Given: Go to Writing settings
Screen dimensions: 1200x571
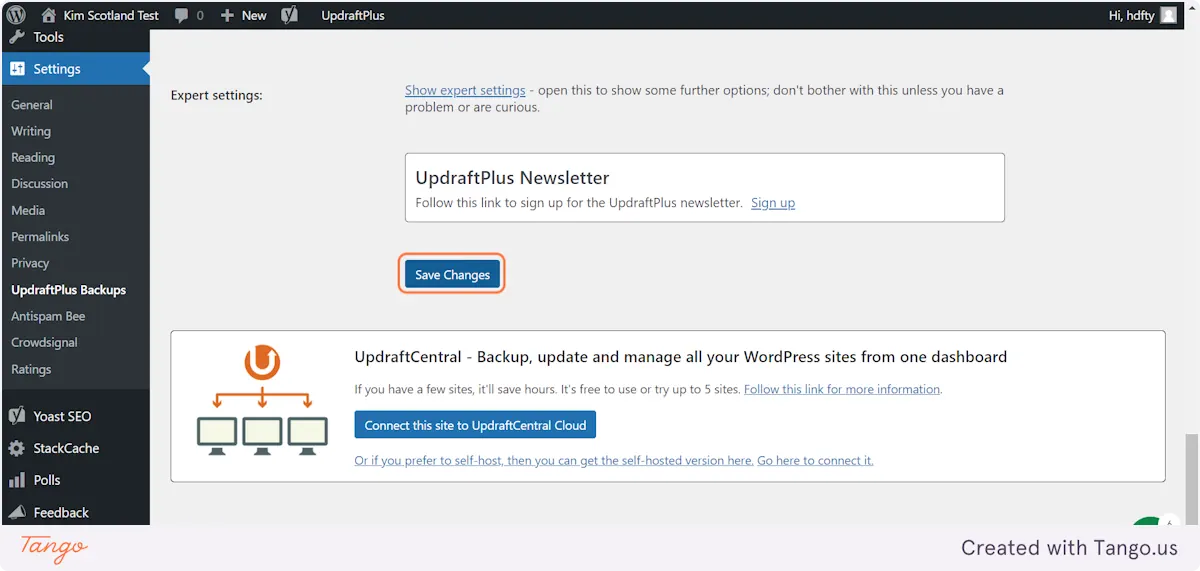Looking at the screenshot, I should (x=31, y=131).
